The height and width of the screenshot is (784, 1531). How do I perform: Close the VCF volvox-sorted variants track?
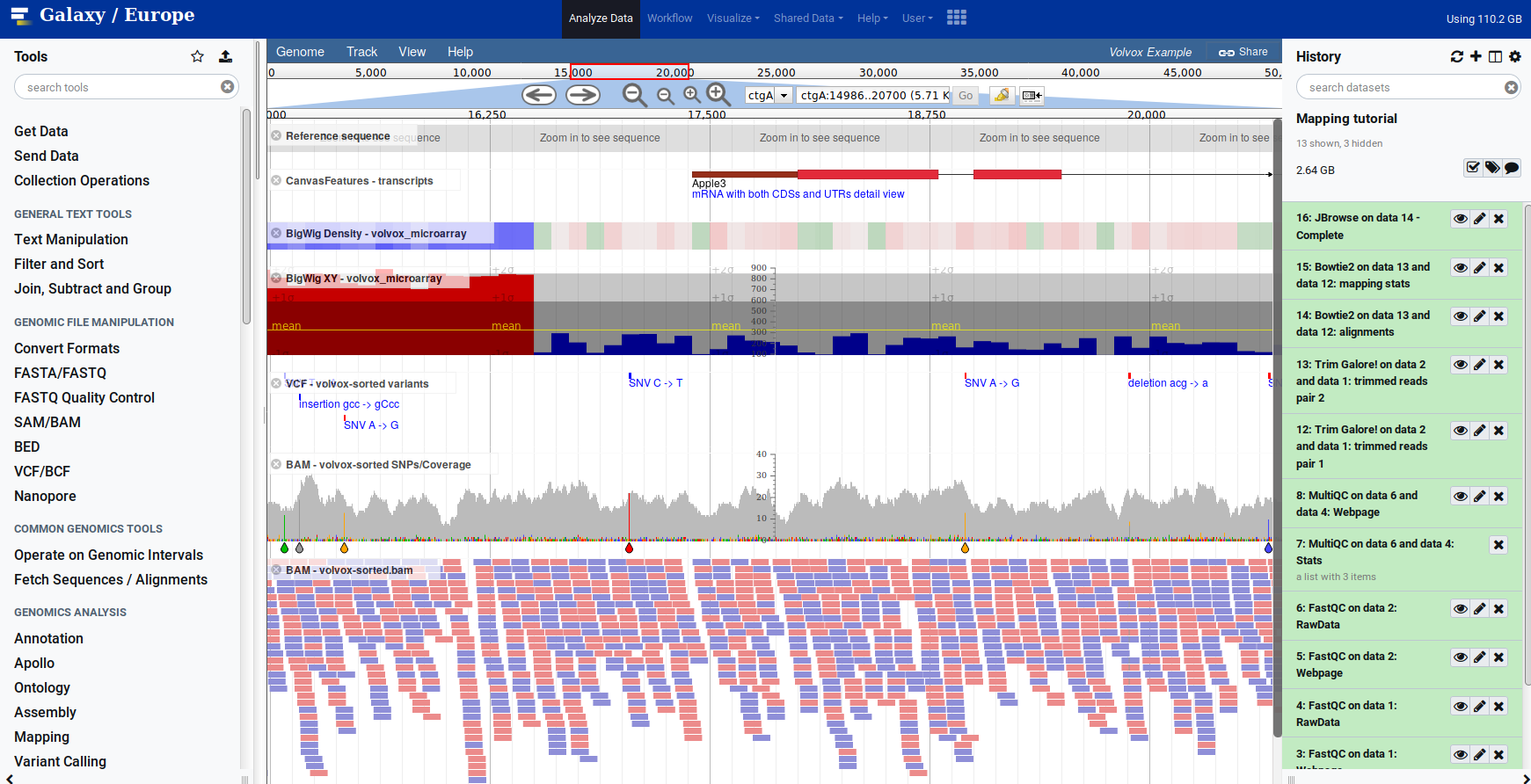(276, 383)
